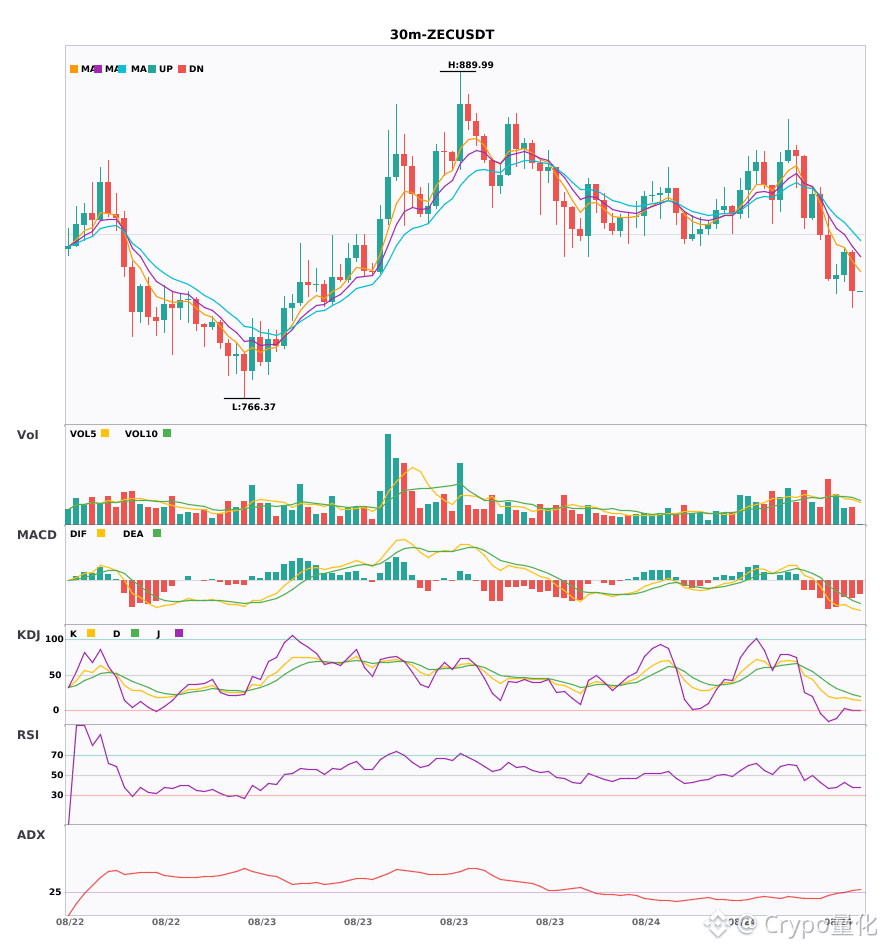This screenshot has height=950, width=885.
Task: Click the H:889.99 high price label
Action: (x=471, y=65)
